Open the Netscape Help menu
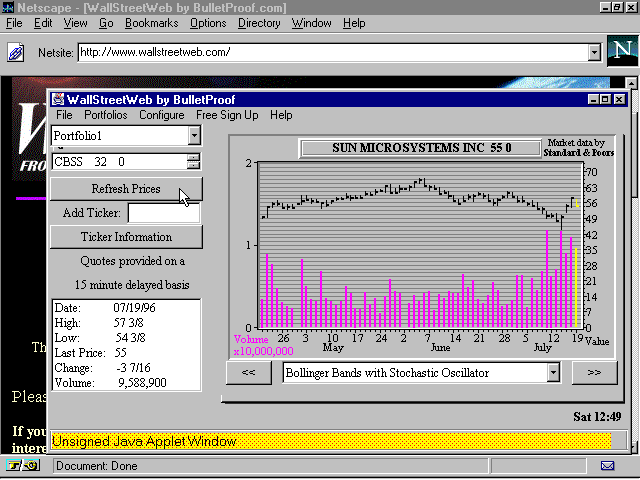 coord(354,23)
